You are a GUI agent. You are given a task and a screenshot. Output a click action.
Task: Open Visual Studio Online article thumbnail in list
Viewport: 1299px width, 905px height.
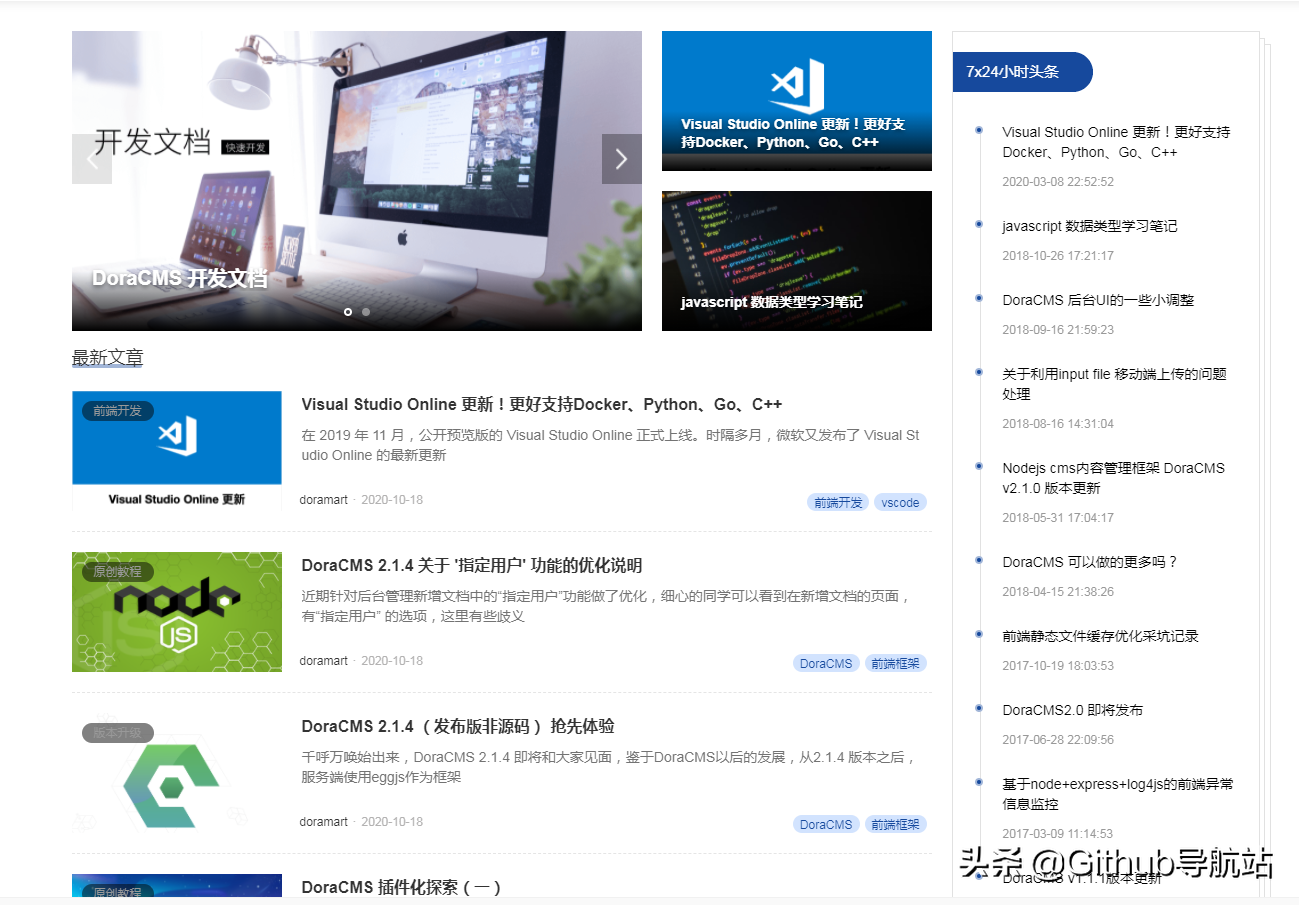(x=177, y=451)
